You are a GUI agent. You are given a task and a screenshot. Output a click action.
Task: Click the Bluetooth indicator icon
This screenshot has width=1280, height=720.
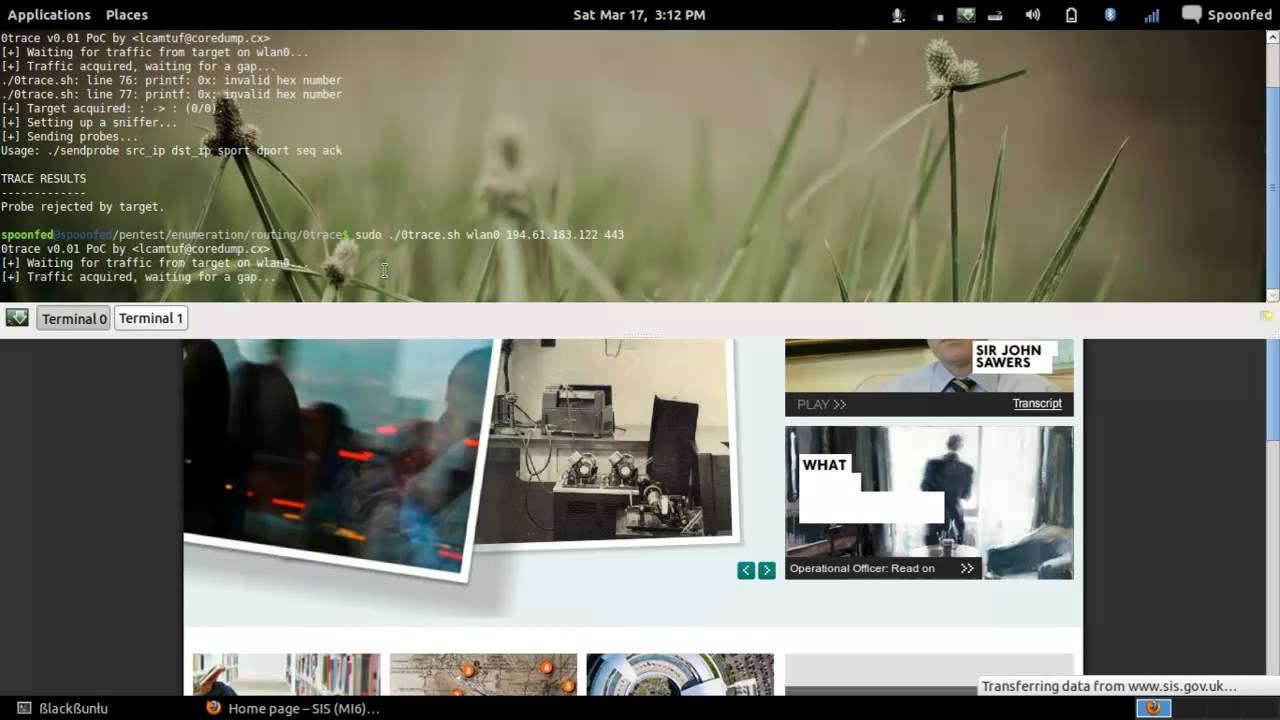(1110, 15)
